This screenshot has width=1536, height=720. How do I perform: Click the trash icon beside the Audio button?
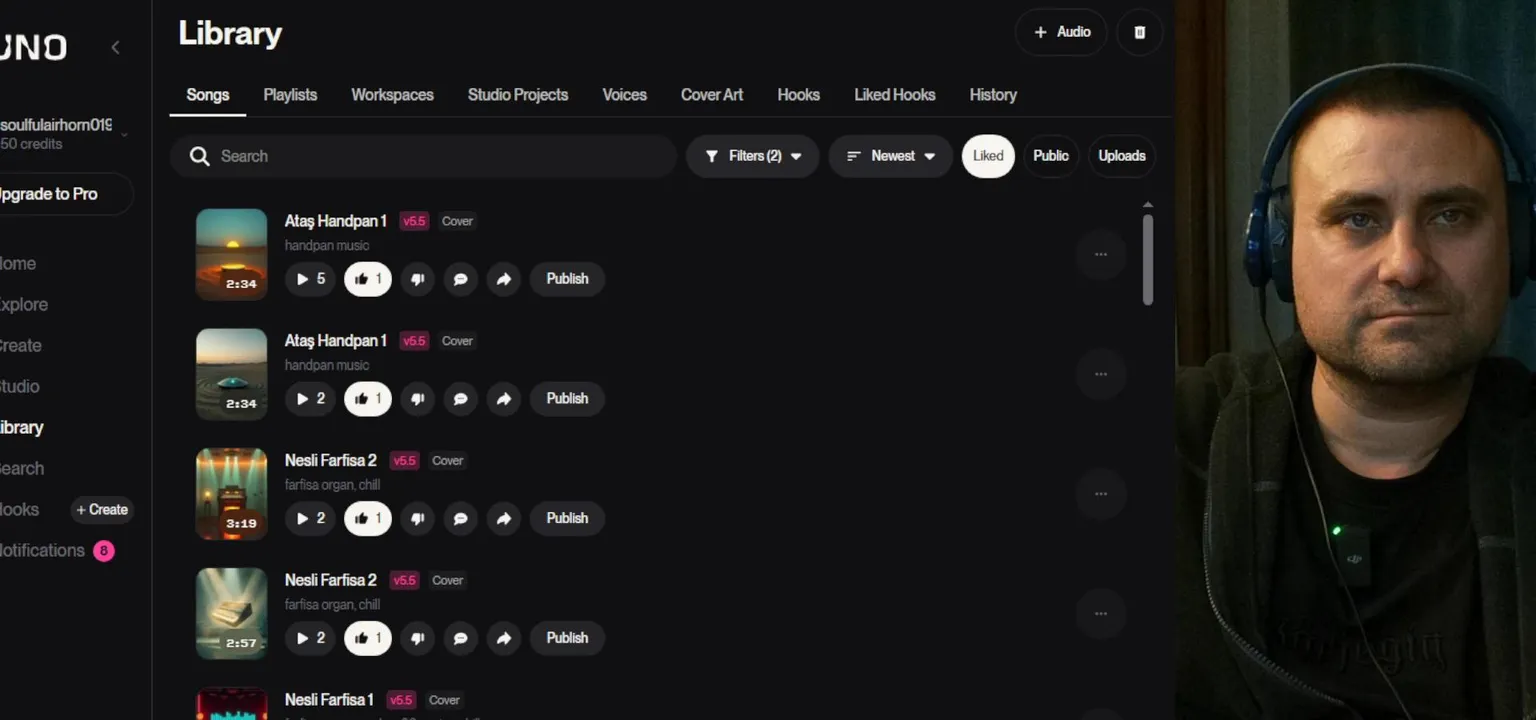coord(1139,32)
